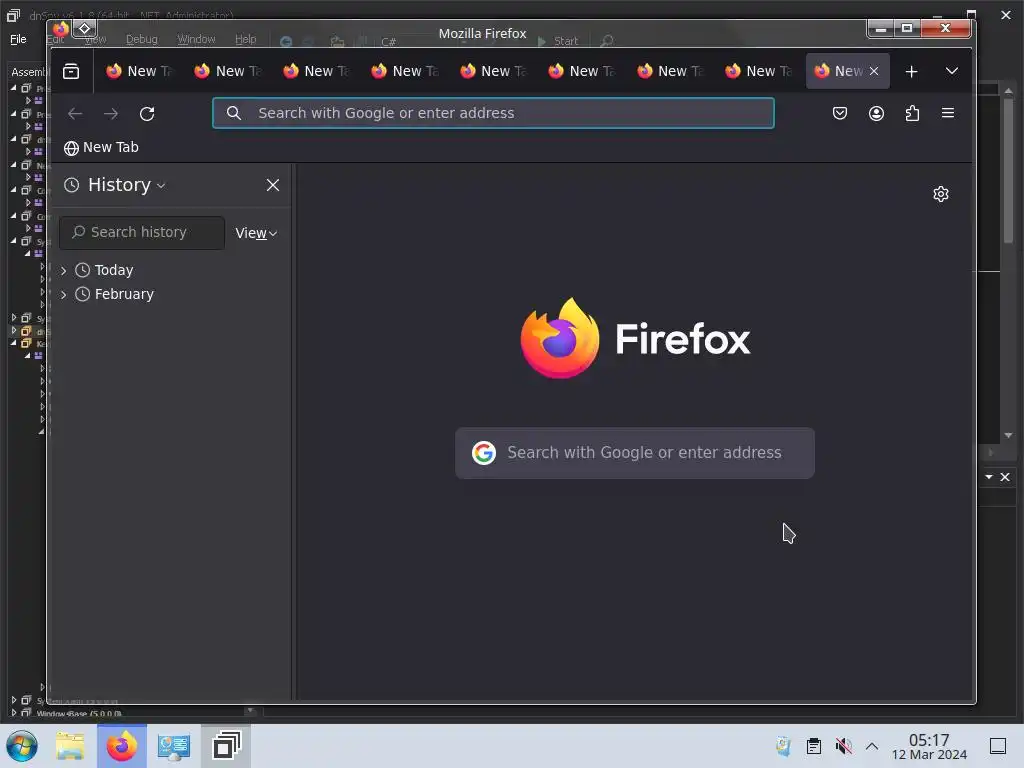The image size is (1024, 768).
Task: Click the New Tab bookmark toolbar item
Action: (101, 148)
